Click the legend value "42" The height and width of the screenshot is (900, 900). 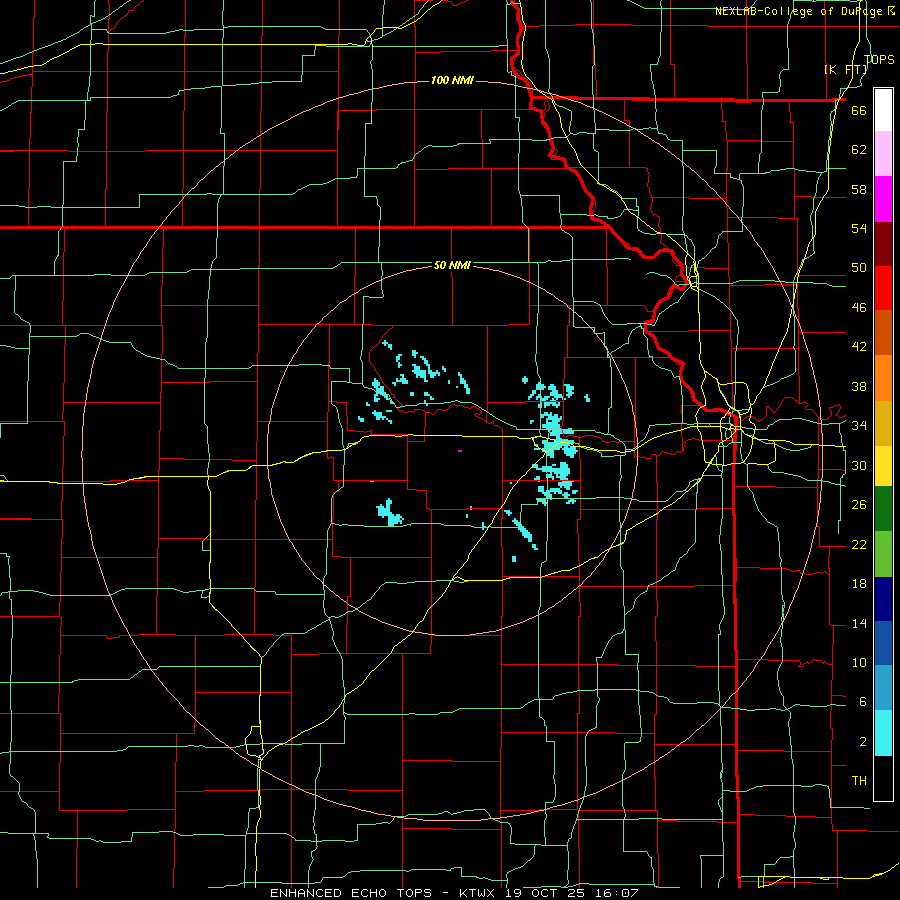point(859,347)
